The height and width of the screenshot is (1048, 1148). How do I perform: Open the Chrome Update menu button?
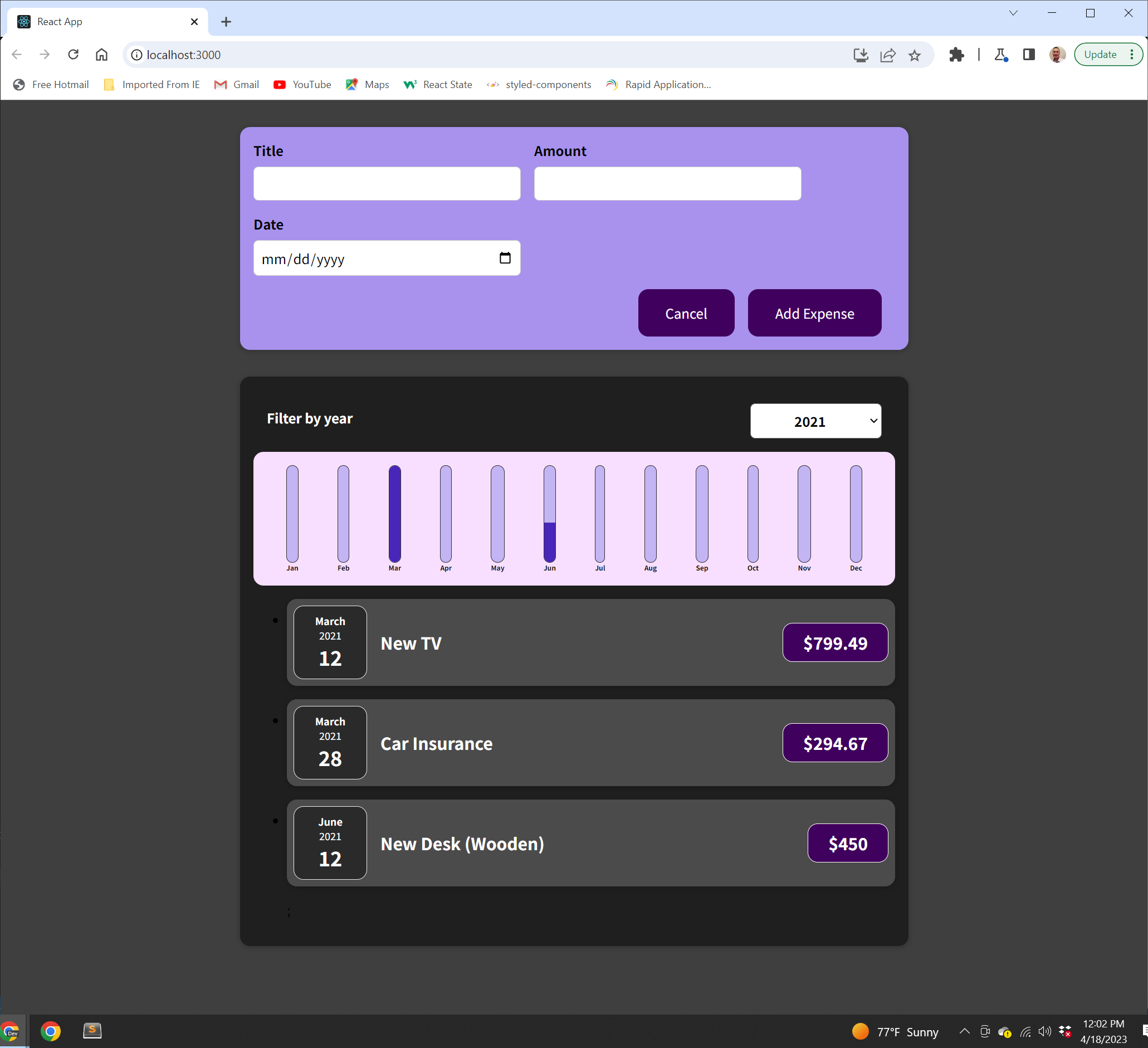pyautogui.click(x=1107, y=55)
